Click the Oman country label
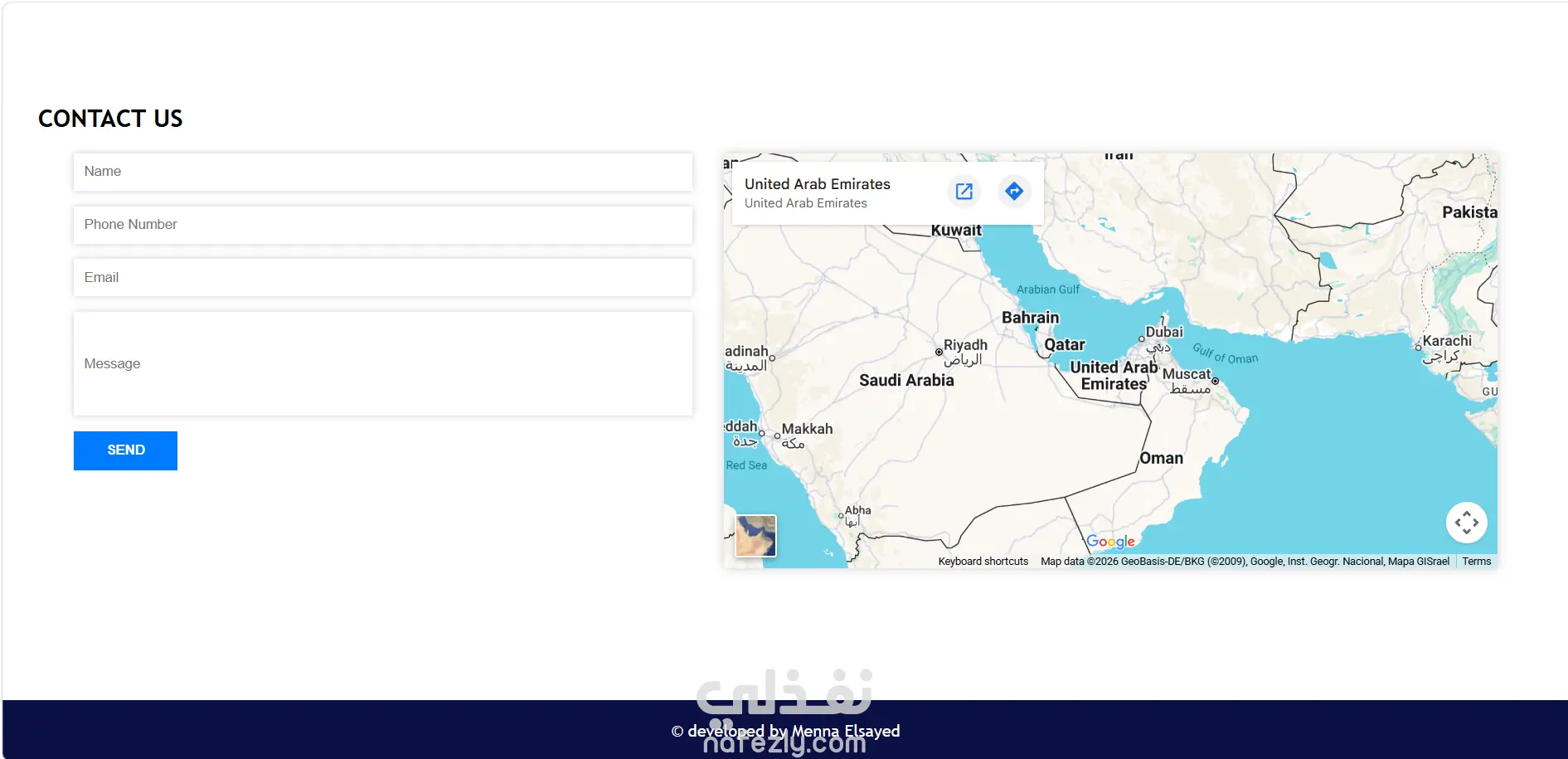The image size is (1568, 759). pos(1161,459)
